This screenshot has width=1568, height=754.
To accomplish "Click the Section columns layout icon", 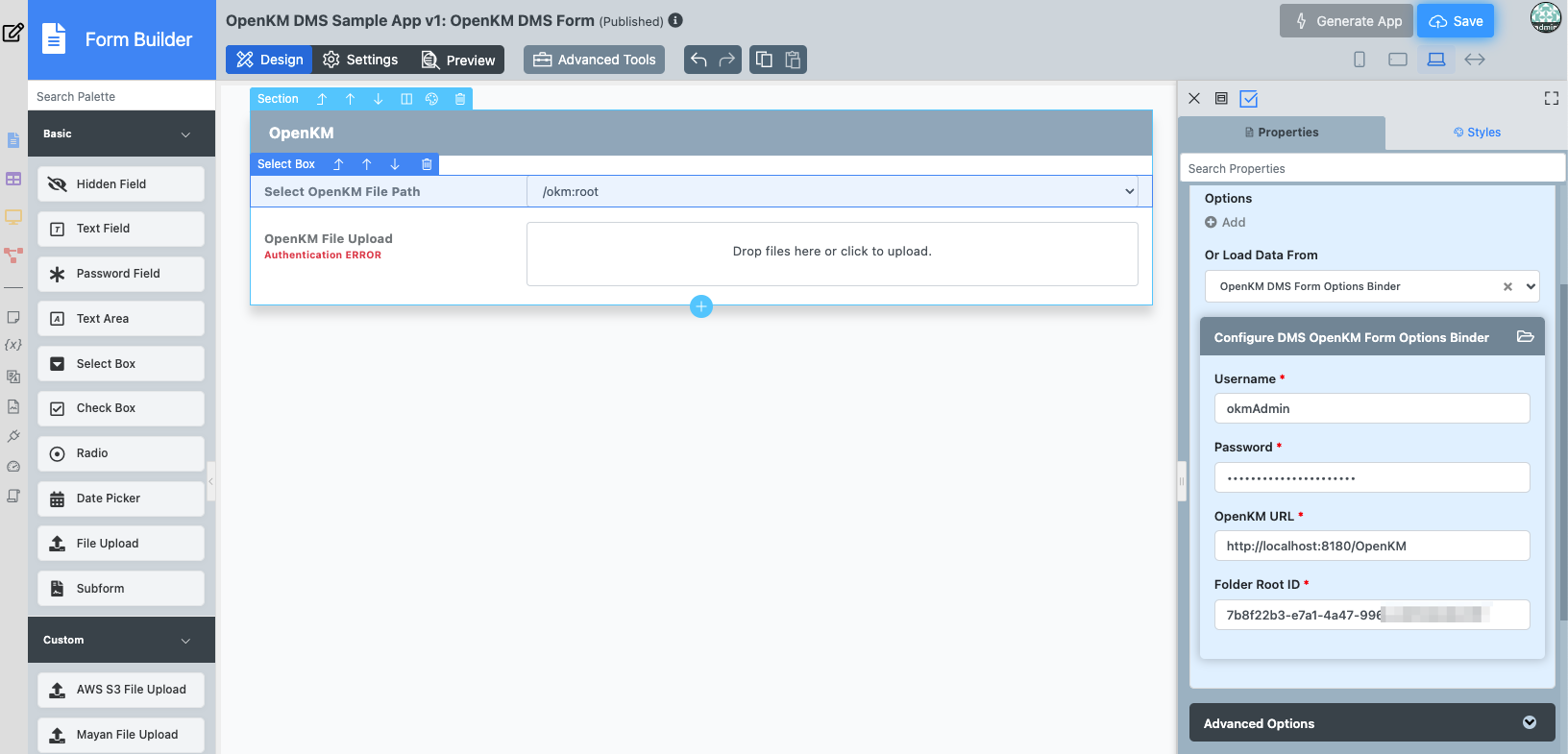I will 406,99.
